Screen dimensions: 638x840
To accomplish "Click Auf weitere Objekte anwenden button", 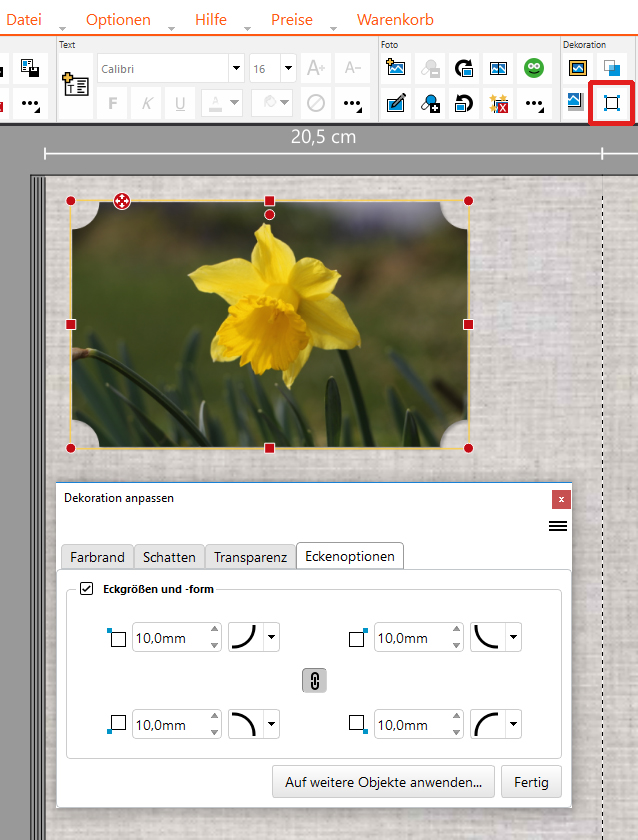I will [383, 781].
